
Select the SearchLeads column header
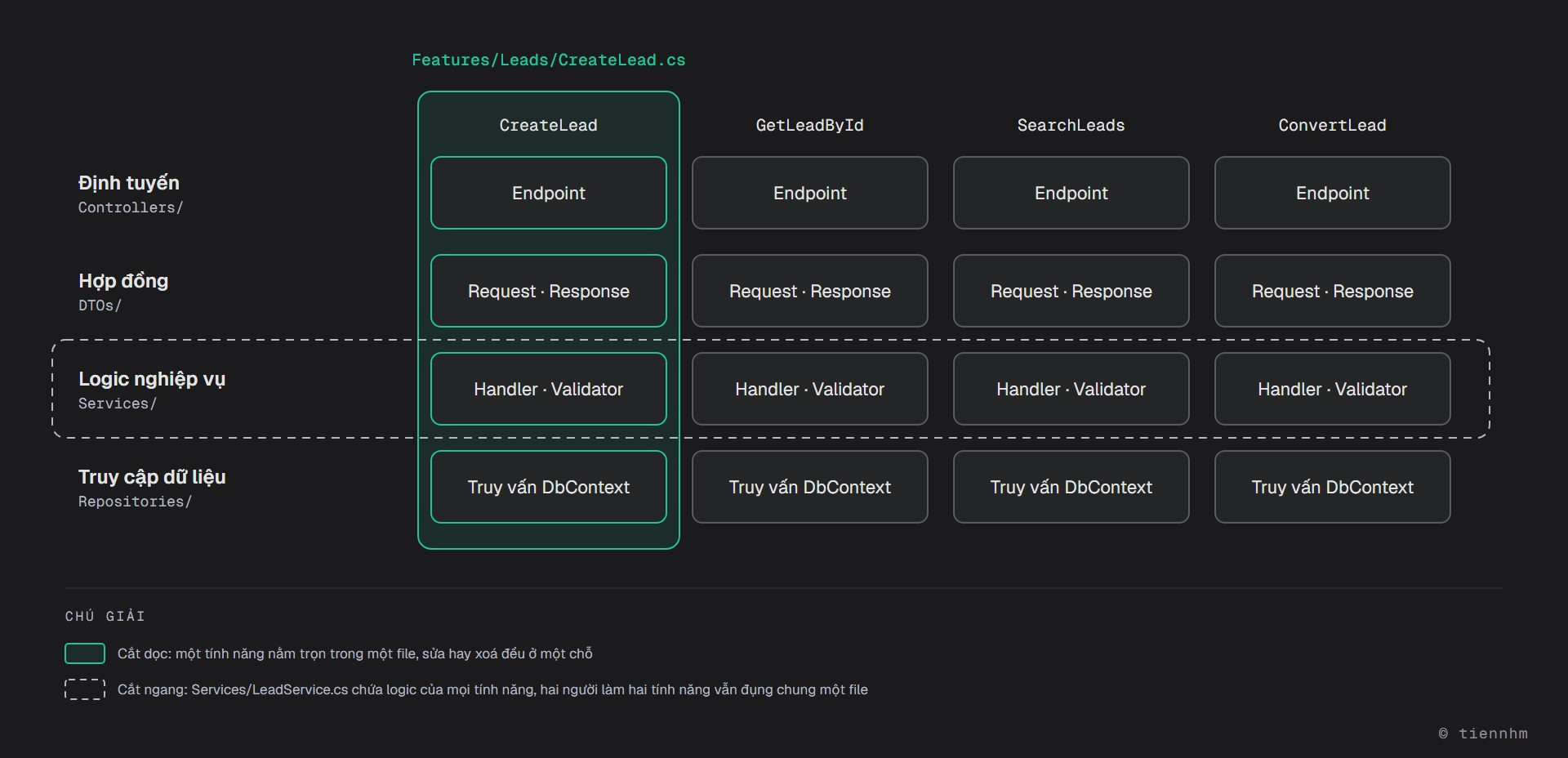pyautogui.click(x=1071, y=125)
